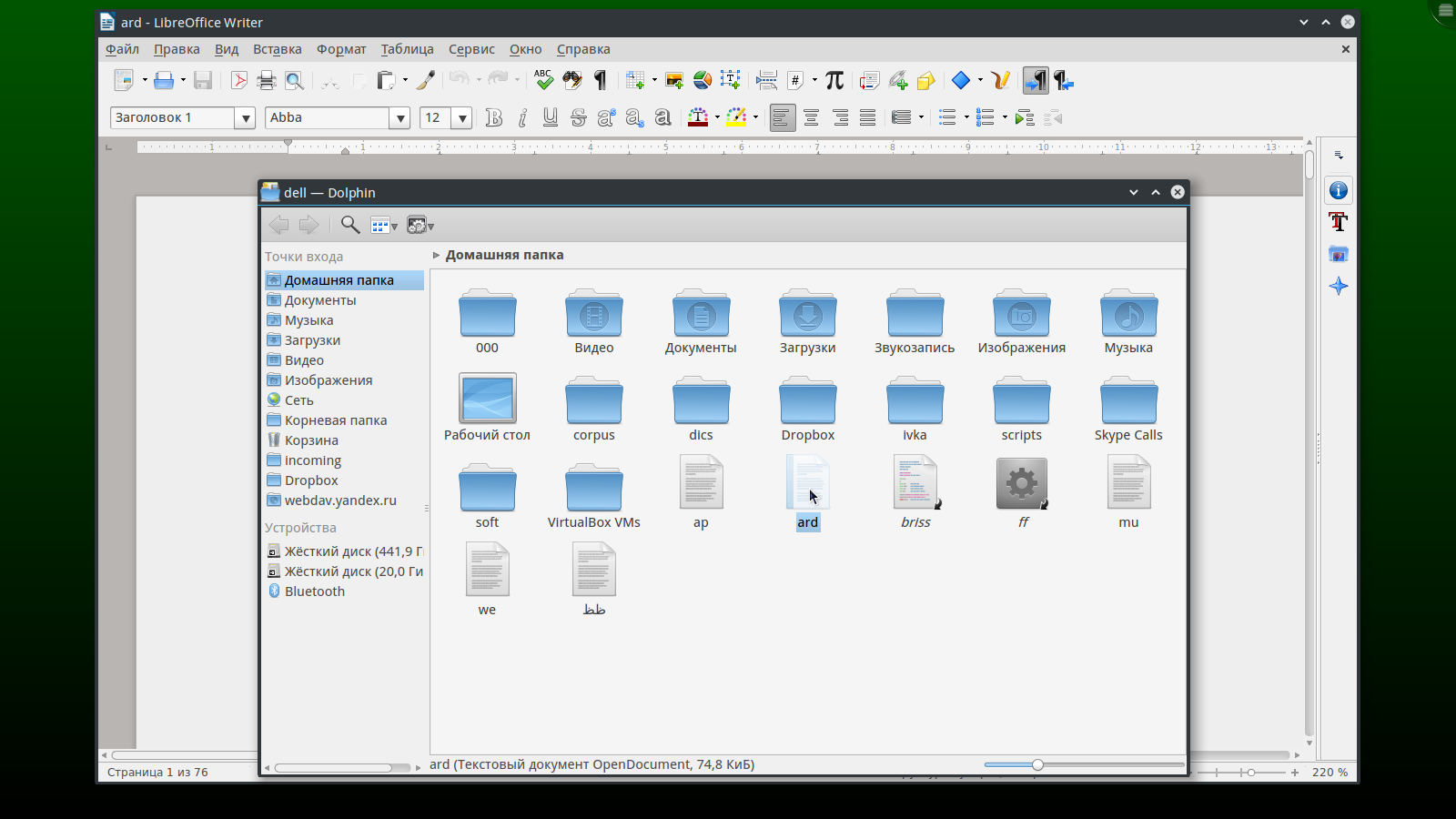Click 'Домашняя папка' breadcrumb in location bar

coord(504,255)
